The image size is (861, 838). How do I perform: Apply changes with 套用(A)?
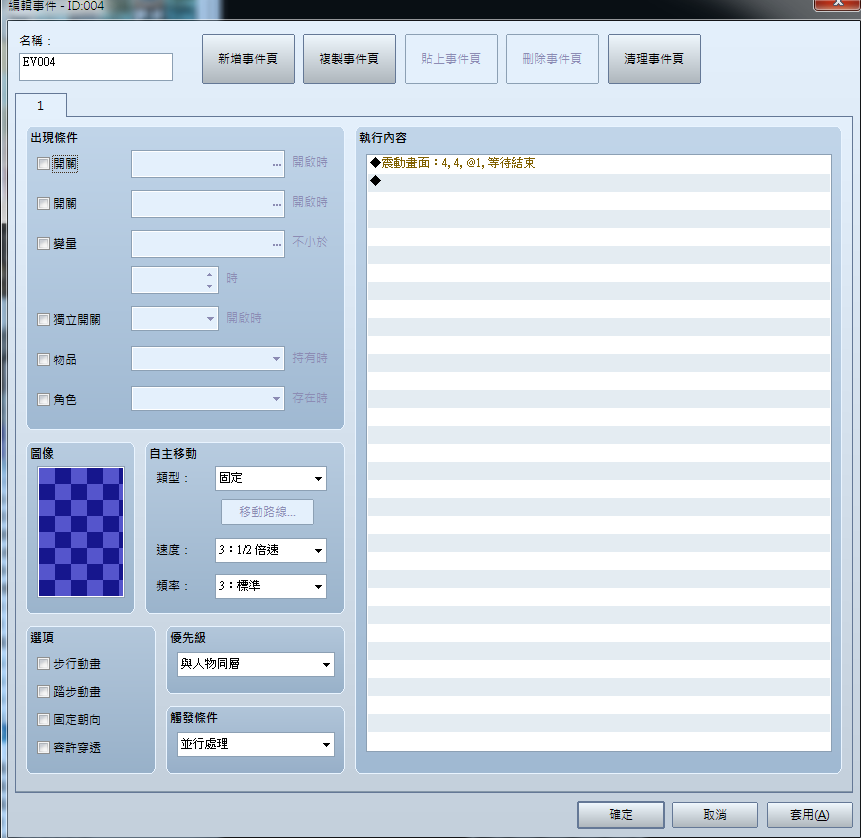[x=810, y=814]
